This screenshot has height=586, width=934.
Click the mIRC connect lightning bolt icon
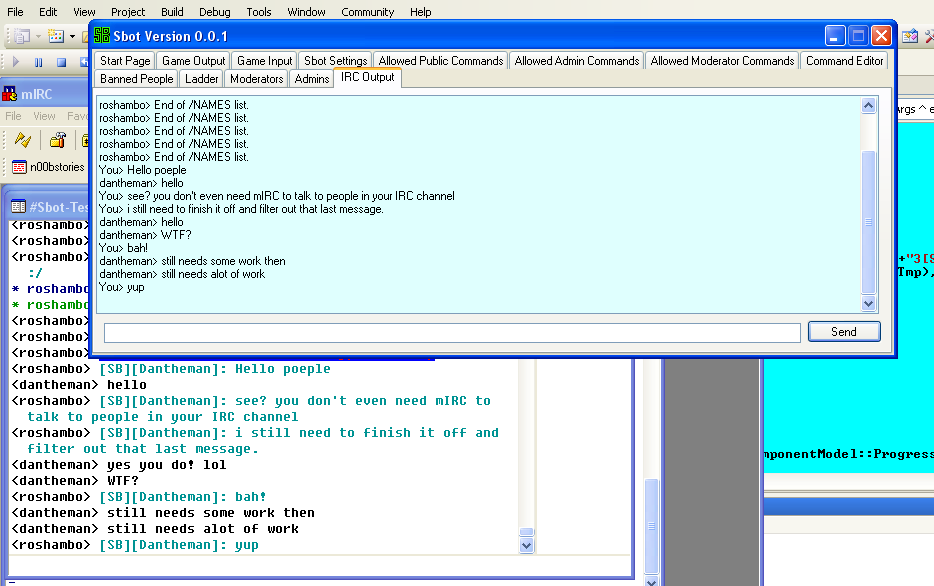(22, 140)
